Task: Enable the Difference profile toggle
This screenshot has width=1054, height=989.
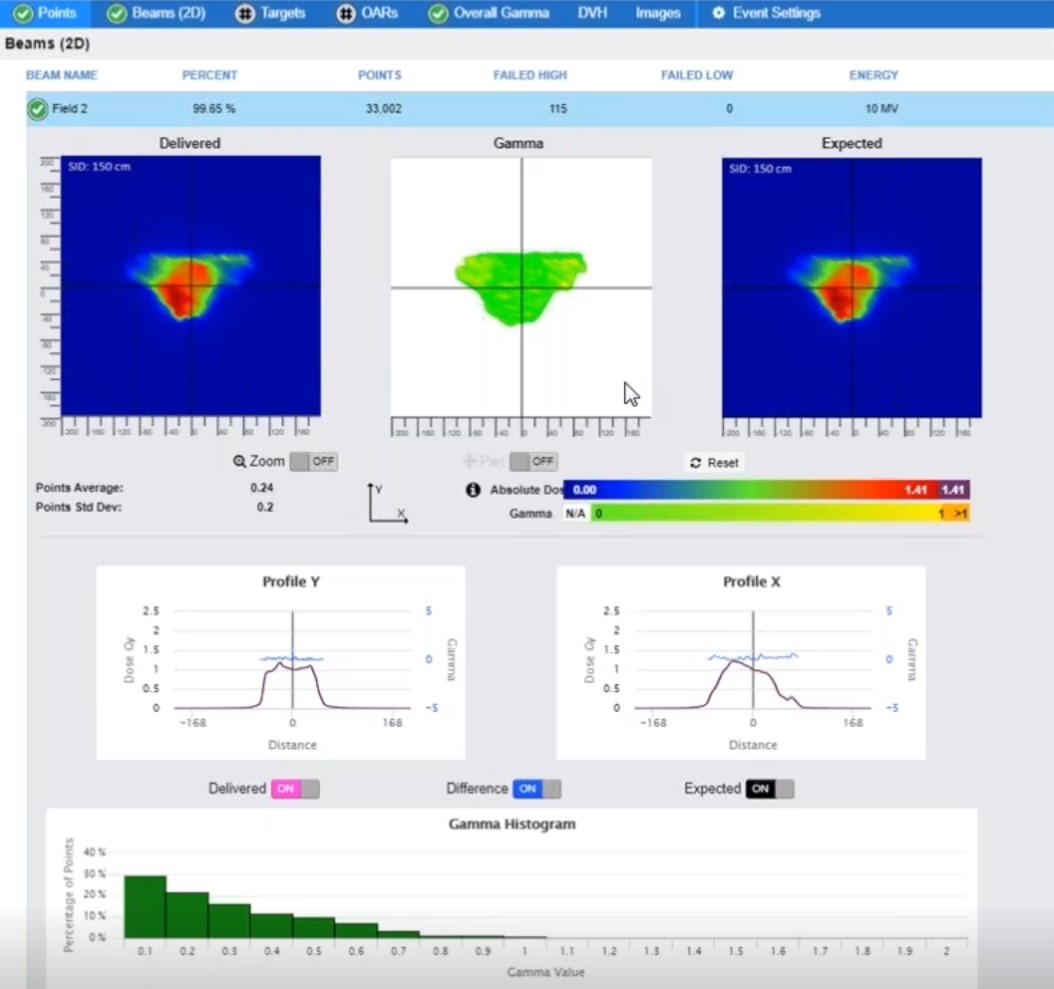Action: [x=536, y=788]
